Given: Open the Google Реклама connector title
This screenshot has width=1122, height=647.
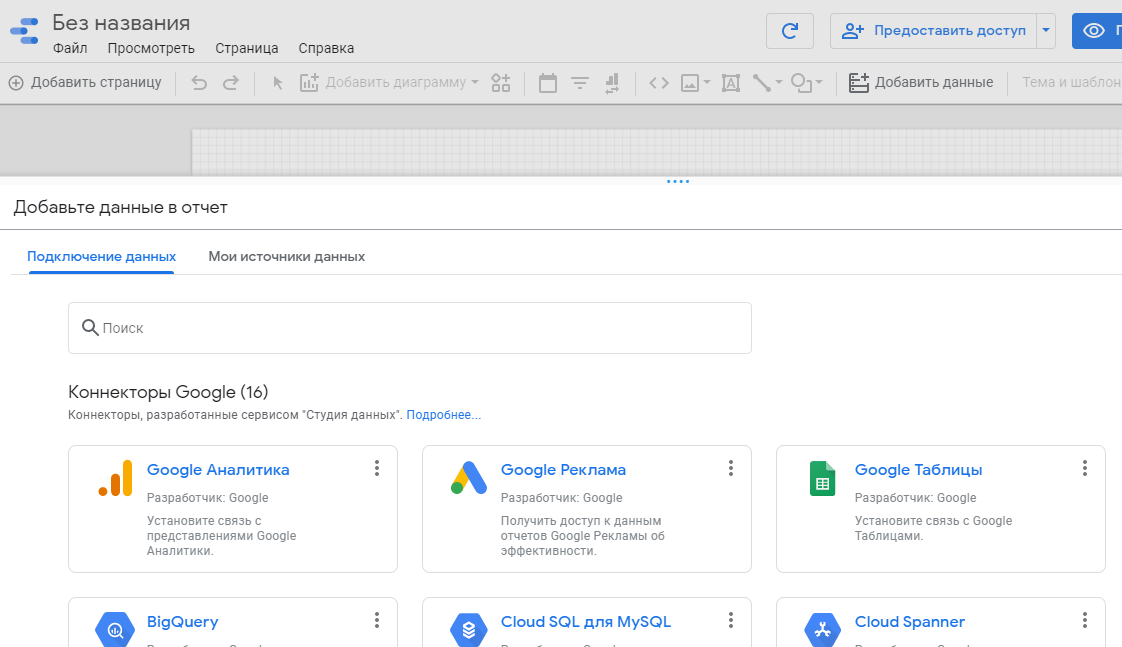Looking at the screenshot, I should [x=563, y=470].
